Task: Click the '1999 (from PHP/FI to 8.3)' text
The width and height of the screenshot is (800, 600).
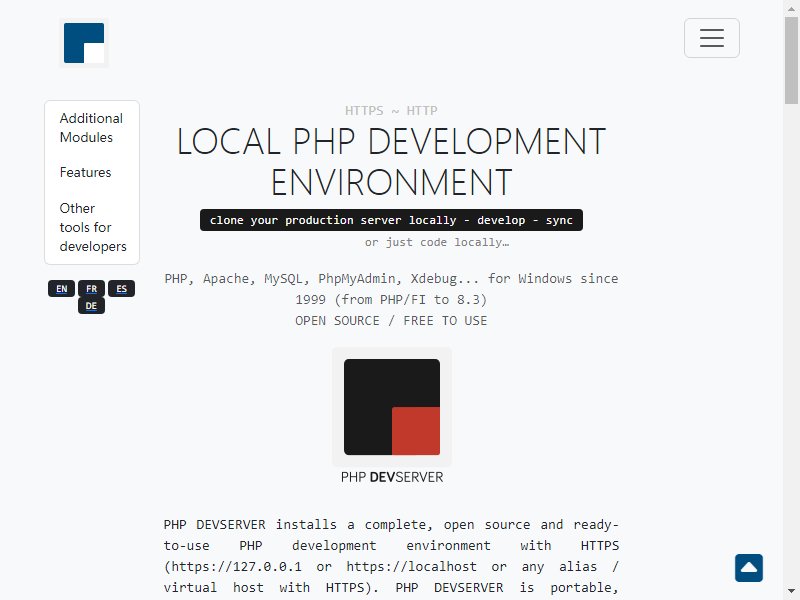Action: (x=391, y=299)
